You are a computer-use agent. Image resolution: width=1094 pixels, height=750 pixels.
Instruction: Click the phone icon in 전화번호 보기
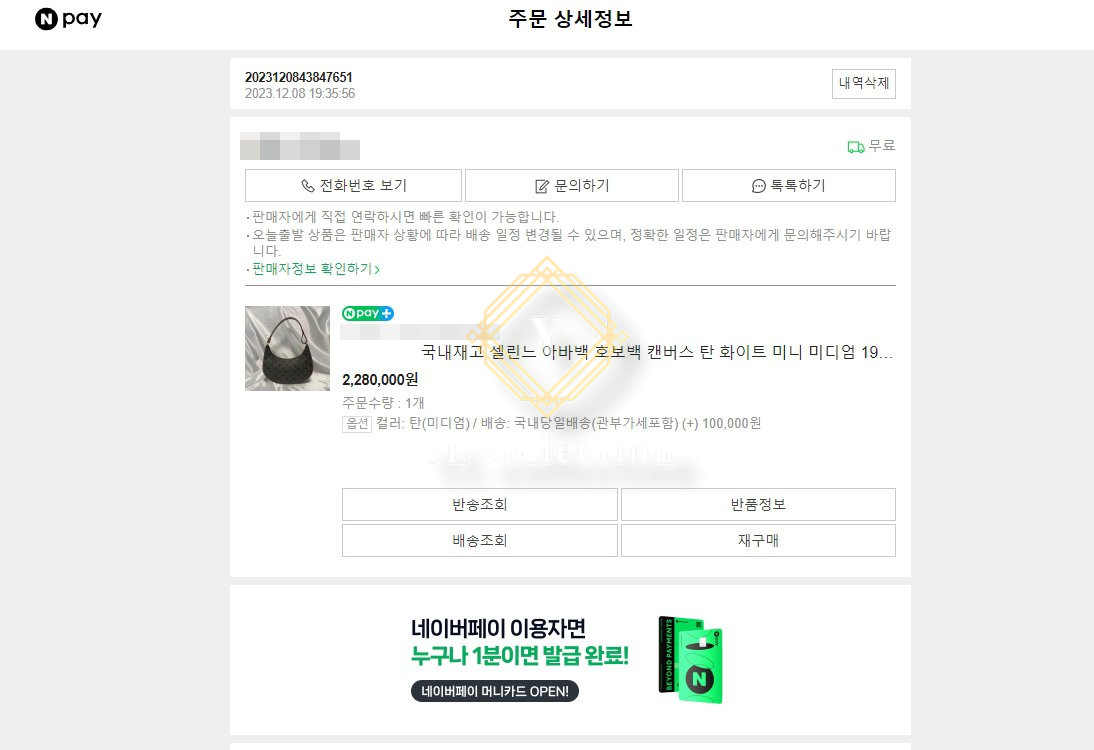307,186
